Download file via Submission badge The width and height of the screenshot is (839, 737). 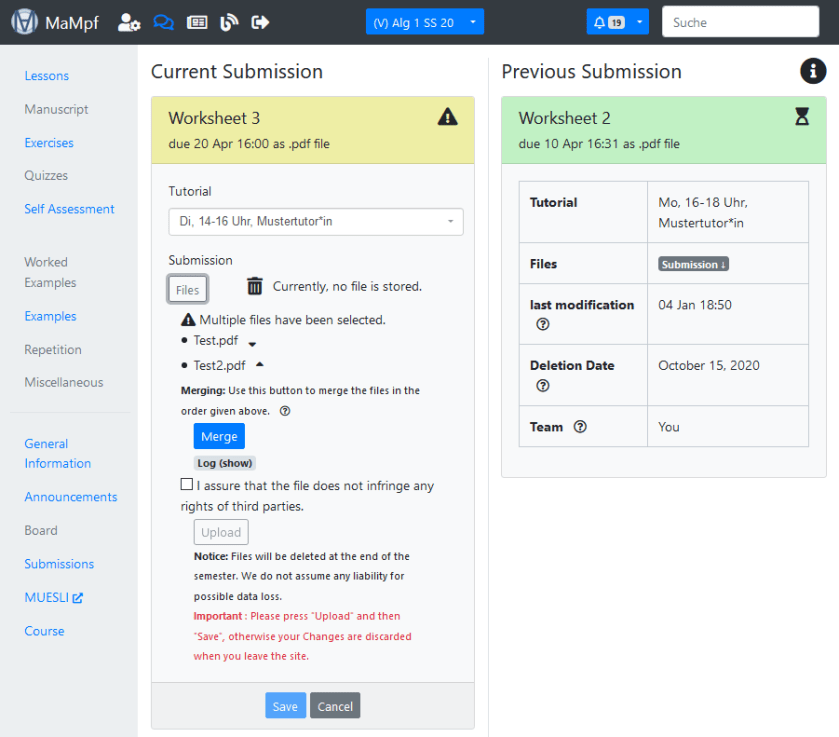coord(692,264)
